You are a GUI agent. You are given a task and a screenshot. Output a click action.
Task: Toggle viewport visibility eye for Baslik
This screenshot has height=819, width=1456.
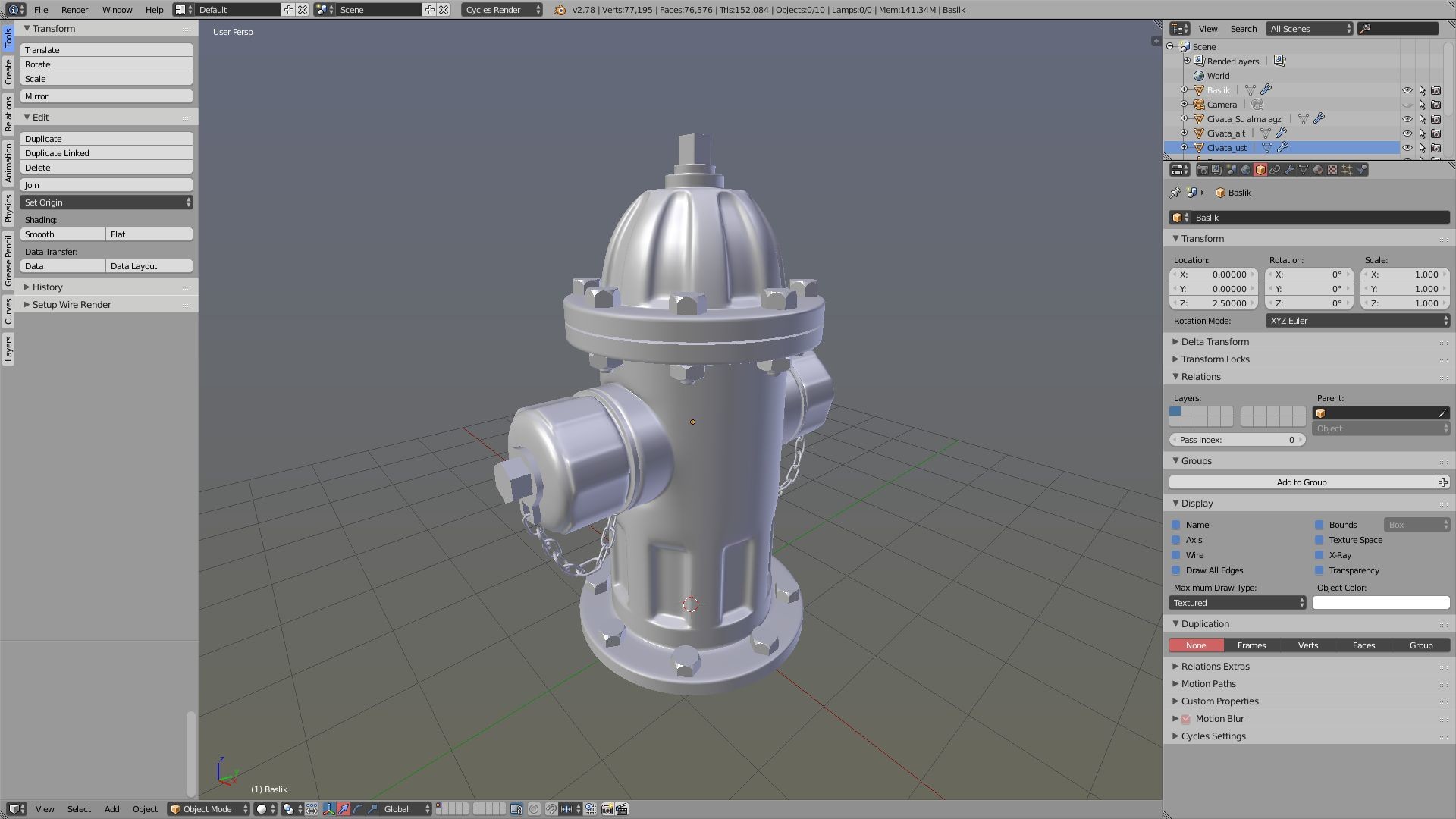[x=1407, y=89]
